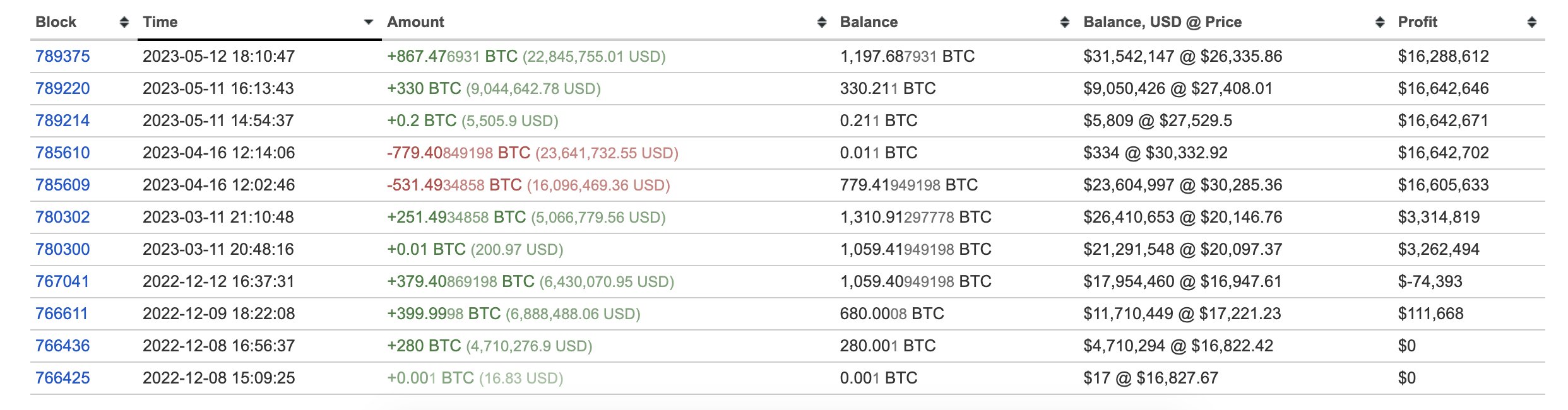Open block 789220 link
The height and width of the screenshot is (410, 1568).
pyautogui.click(x=62, y=89)
